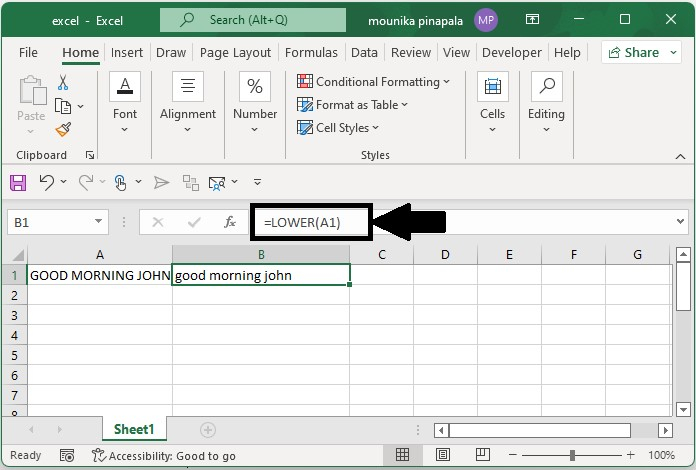
Task: Zoom out with the minus button
Action: (x=513, y=454)
